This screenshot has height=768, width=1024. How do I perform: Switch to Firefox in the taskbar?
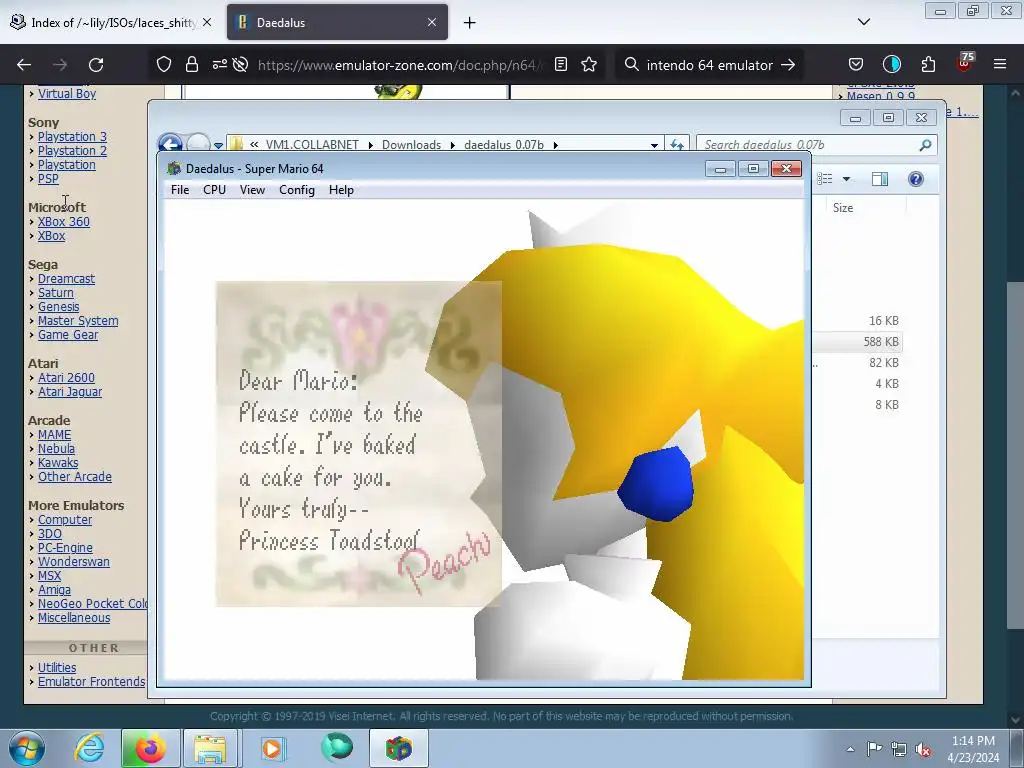coord(150,748)
